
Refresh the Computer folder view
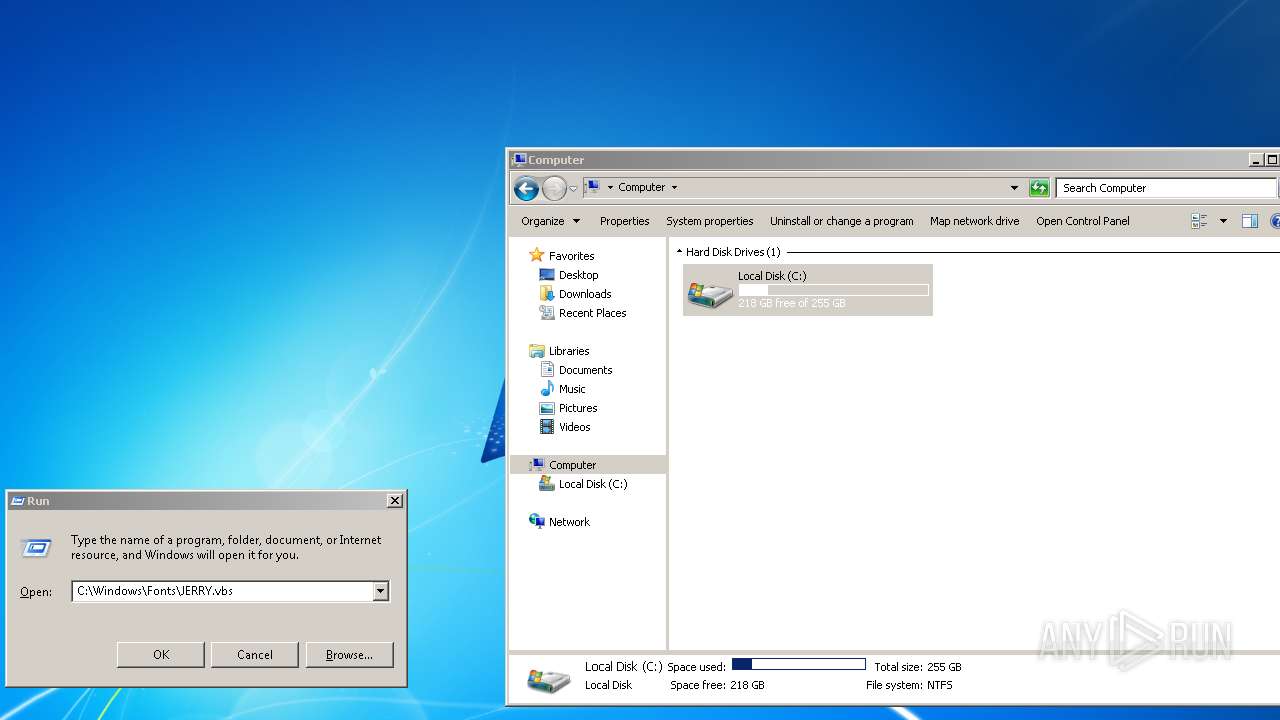click(1039, 188)
